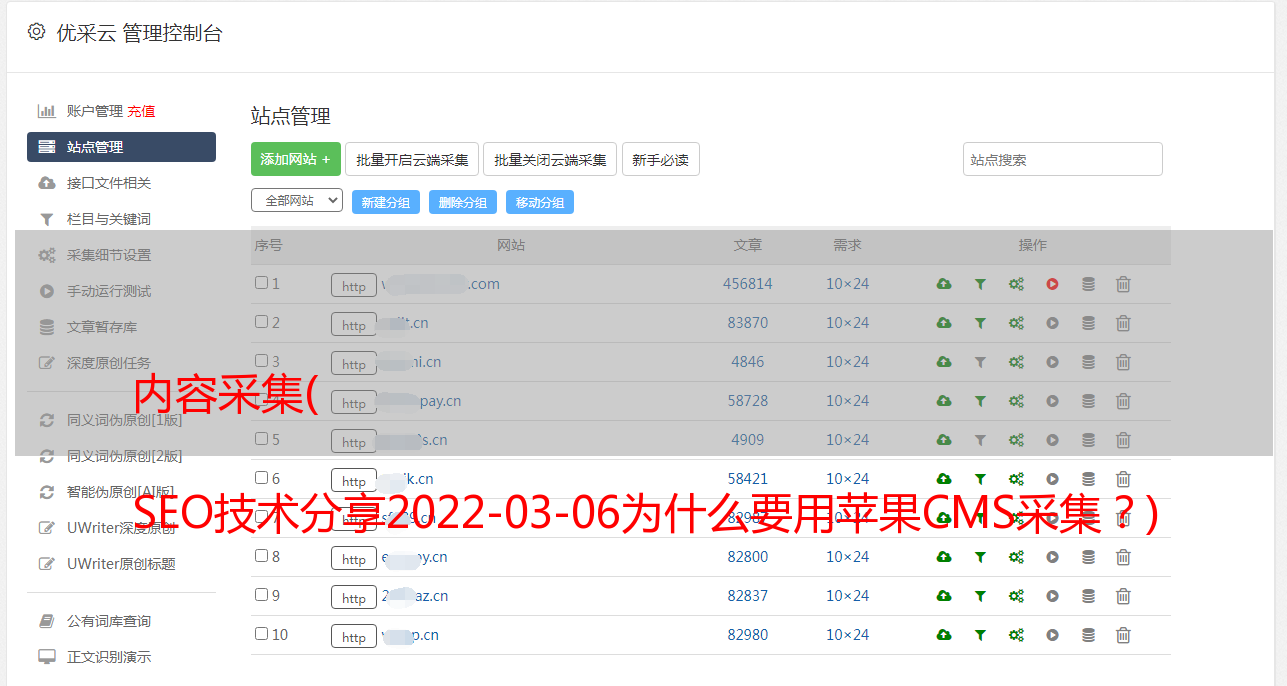Click the database icon in row 6
The image size is (1287, 686).
pyautogui.click(x=1088, y=479)
